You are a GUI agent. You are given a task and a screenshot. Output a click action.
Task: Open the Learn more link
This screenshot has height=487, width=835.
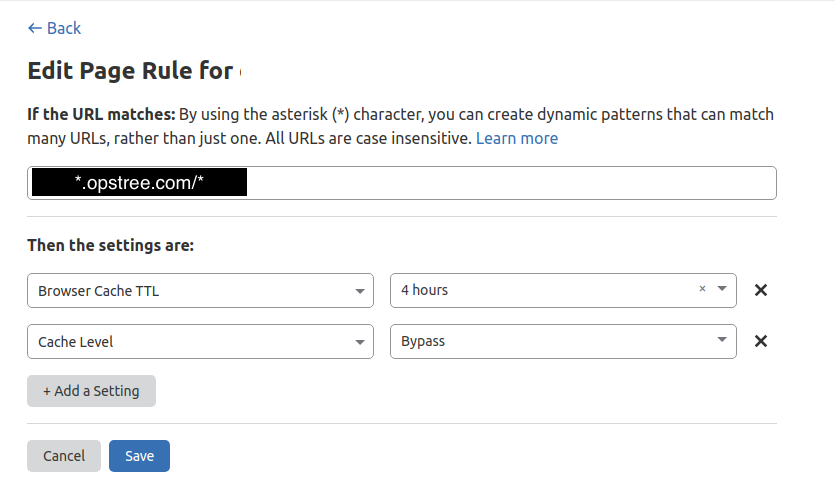click(x=516, y=138)
